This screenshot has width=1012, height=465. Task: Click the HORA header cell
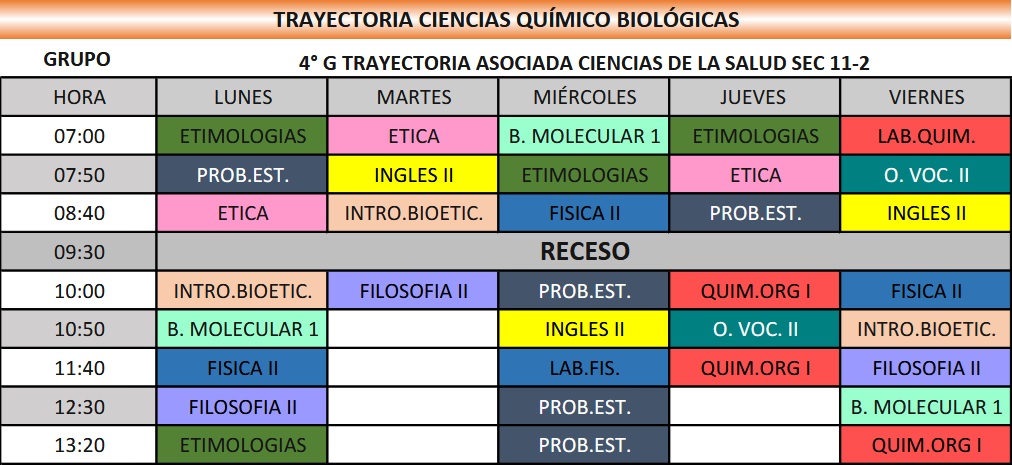coord(78,97)
